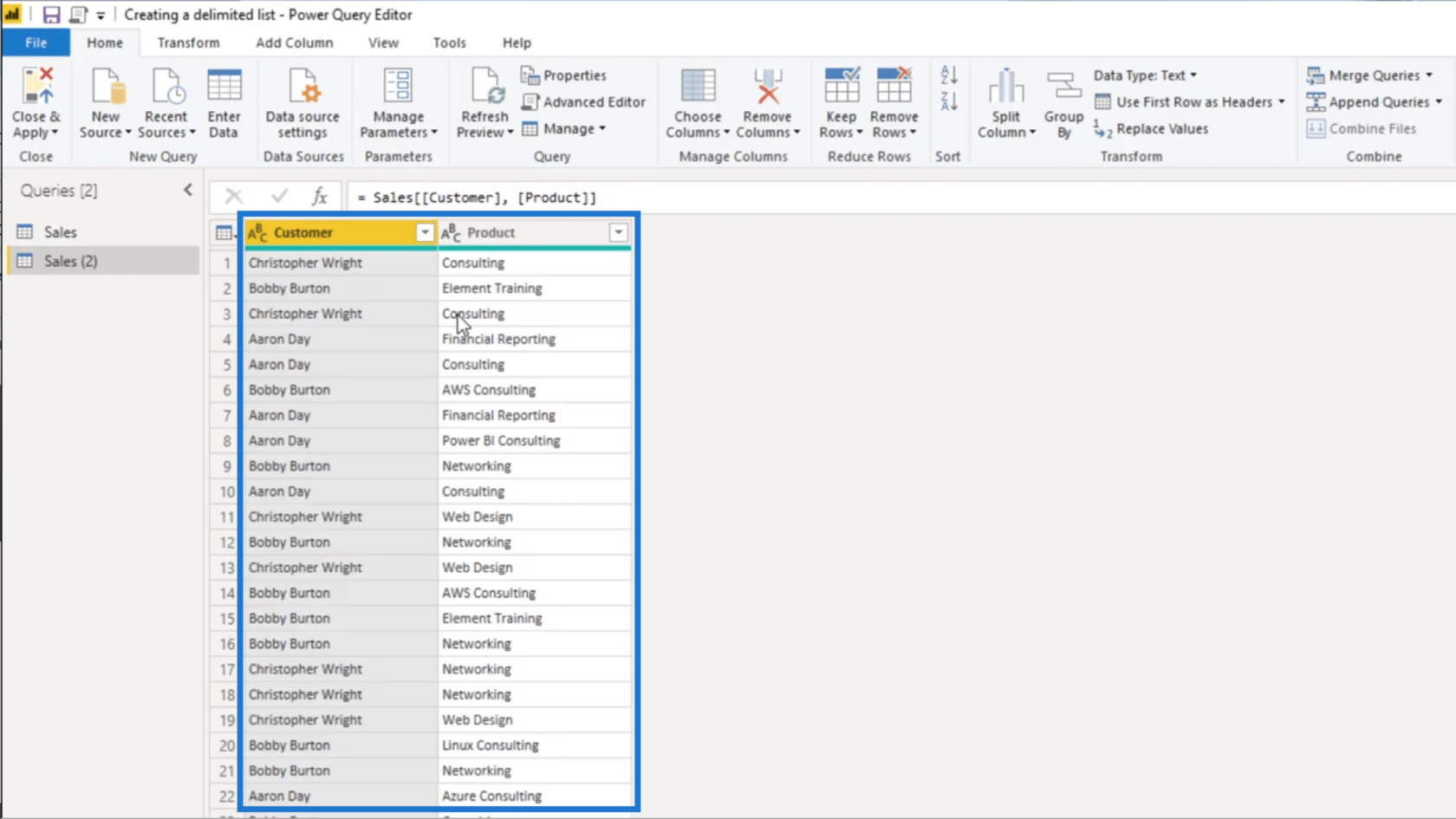Viewport: 1456px width, 819px height.
Task: Cancel the formula bar edit (X)
Action: (234, 197)
